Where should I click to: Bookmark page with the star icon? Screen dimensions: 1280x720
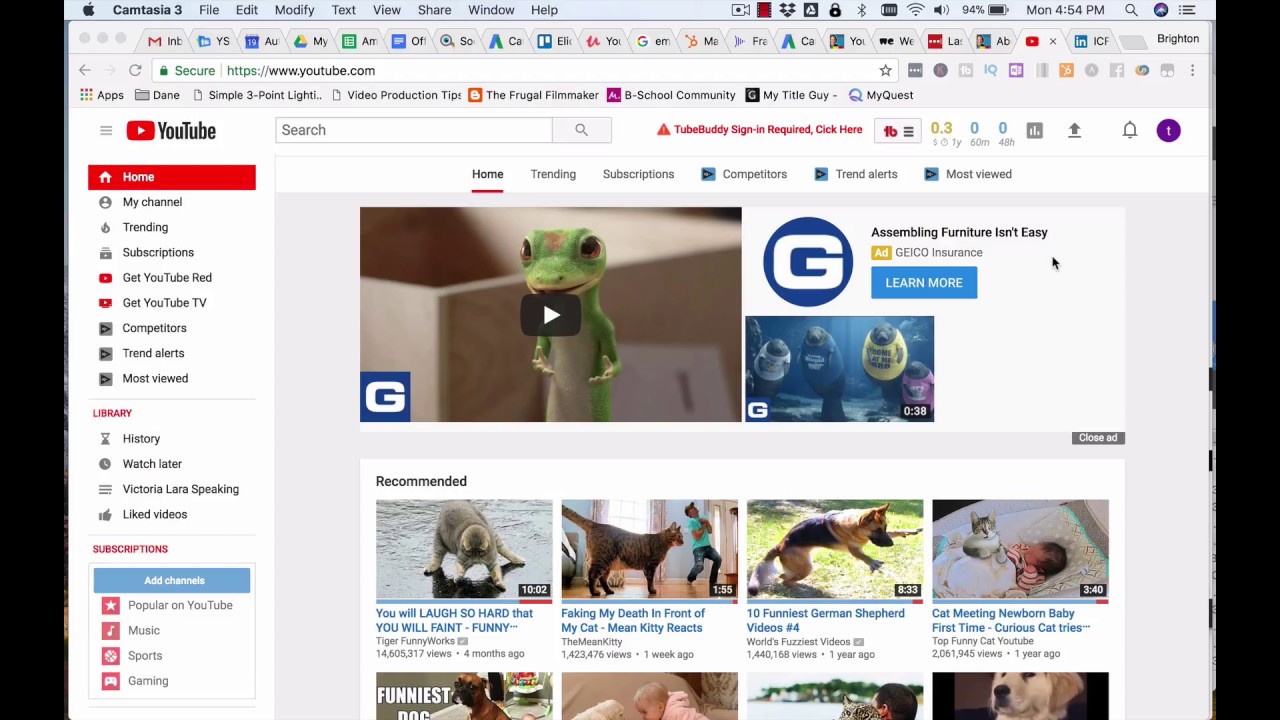tap(885, 71)
